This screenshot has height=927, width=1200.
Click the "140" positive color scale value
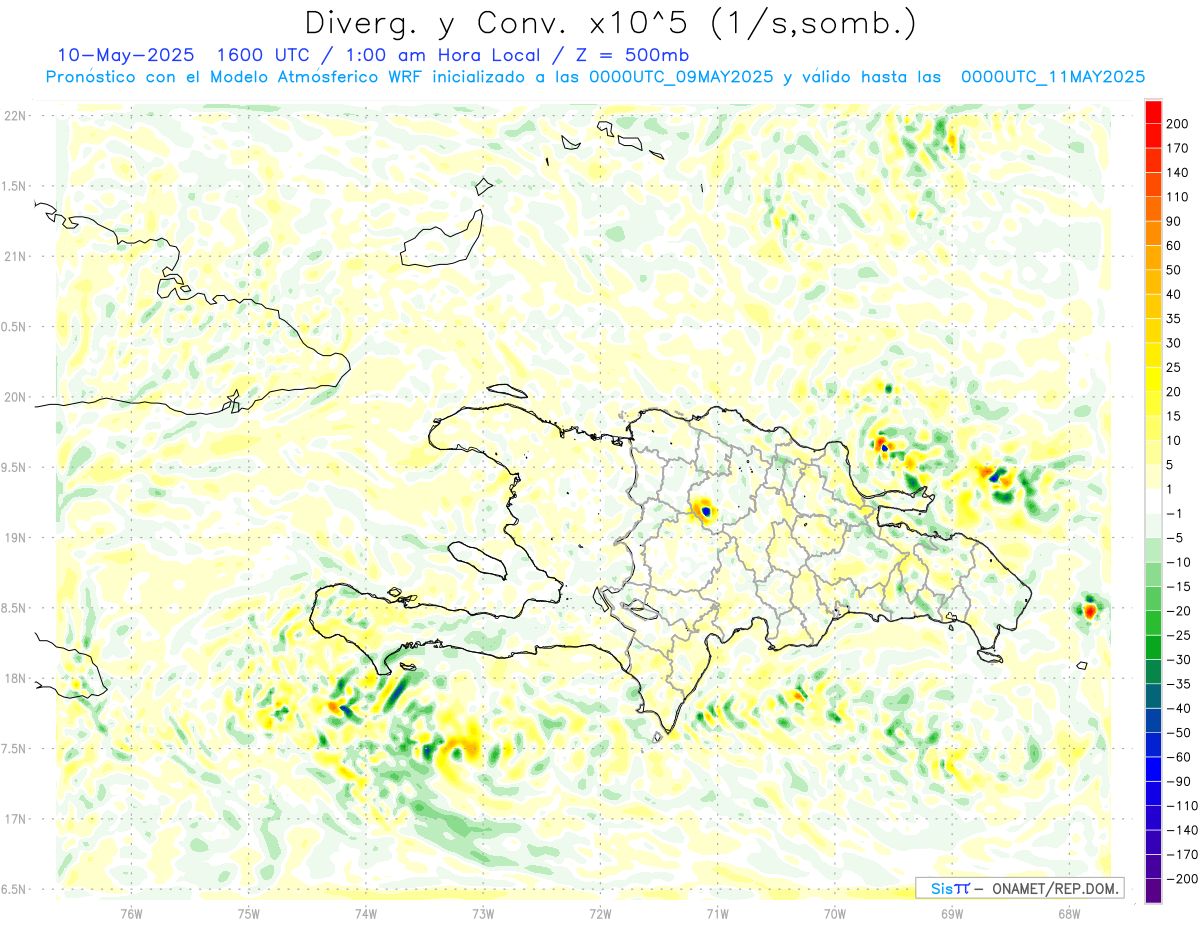tap(1178, 172)
